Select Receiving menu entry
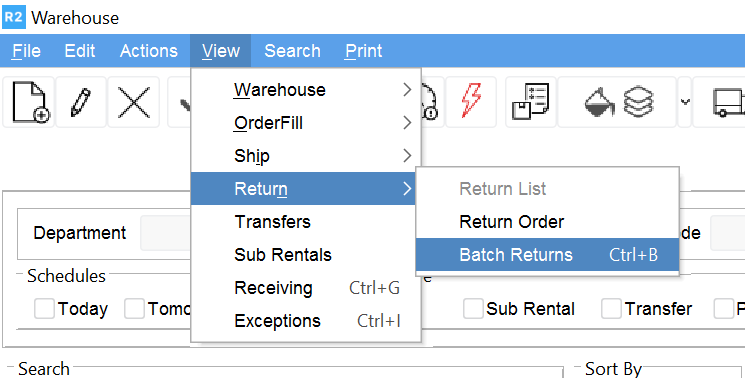This screenshot has height=378, width=745. coord(306,288)
